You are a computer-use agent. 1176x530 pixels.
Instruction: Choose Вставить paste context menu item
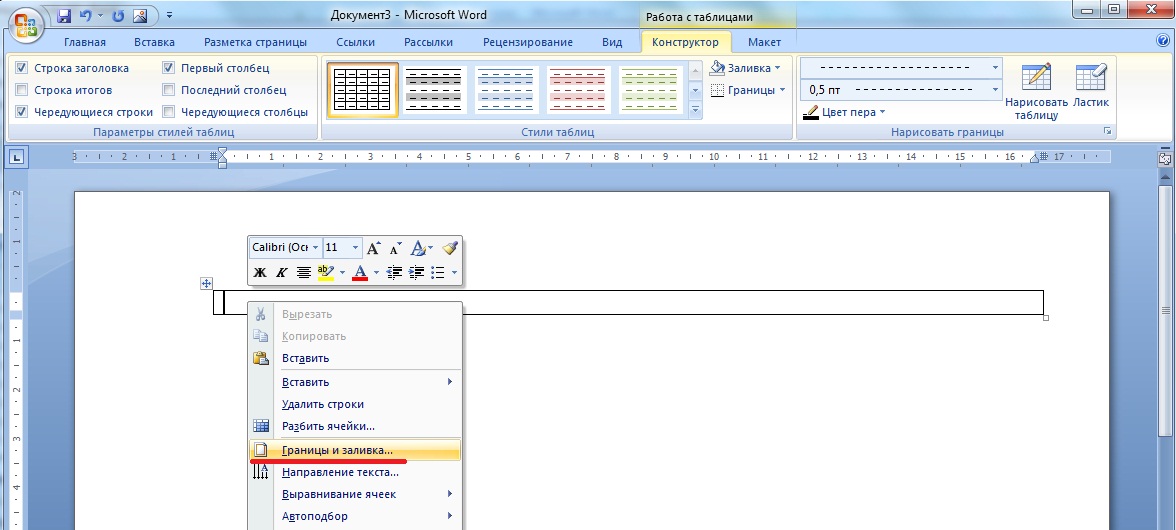coord(354,358)
